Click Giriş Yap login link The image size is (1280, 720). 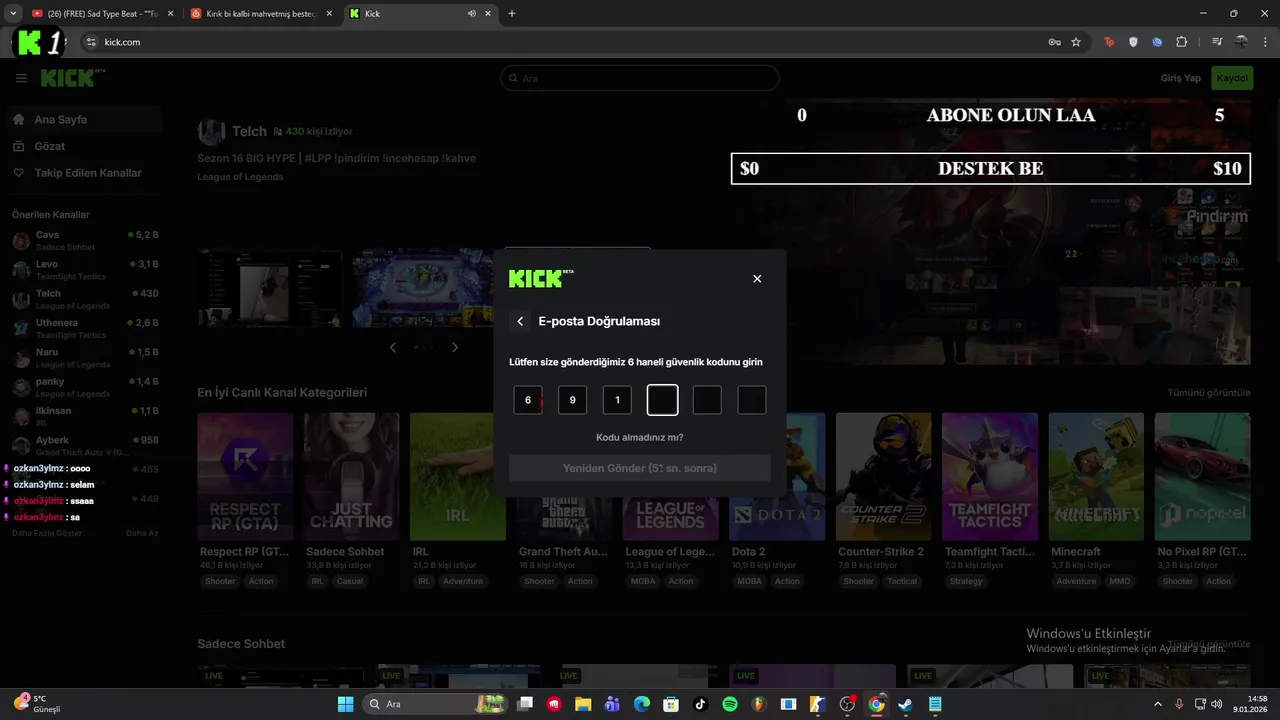pyautogui.click(x=1180, y=78)
